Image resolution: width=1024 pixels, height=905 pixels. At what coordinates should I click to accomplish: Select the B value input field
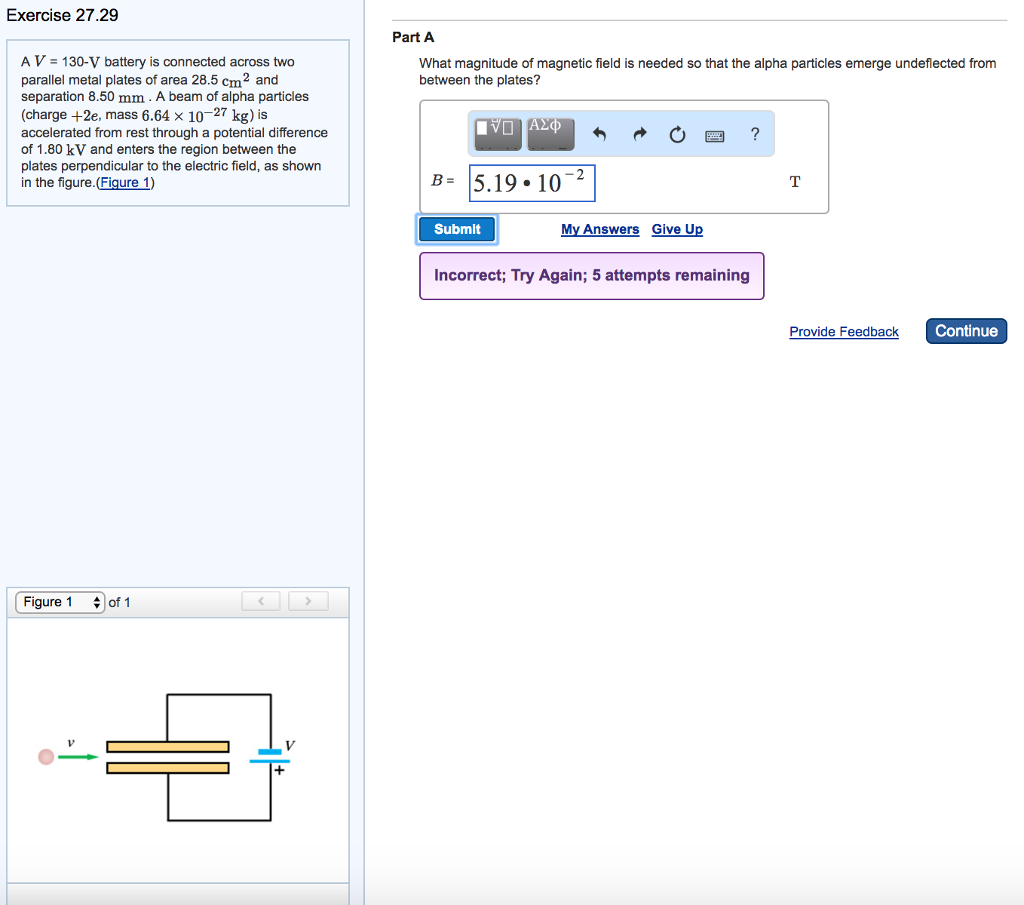tap(532, 183)
